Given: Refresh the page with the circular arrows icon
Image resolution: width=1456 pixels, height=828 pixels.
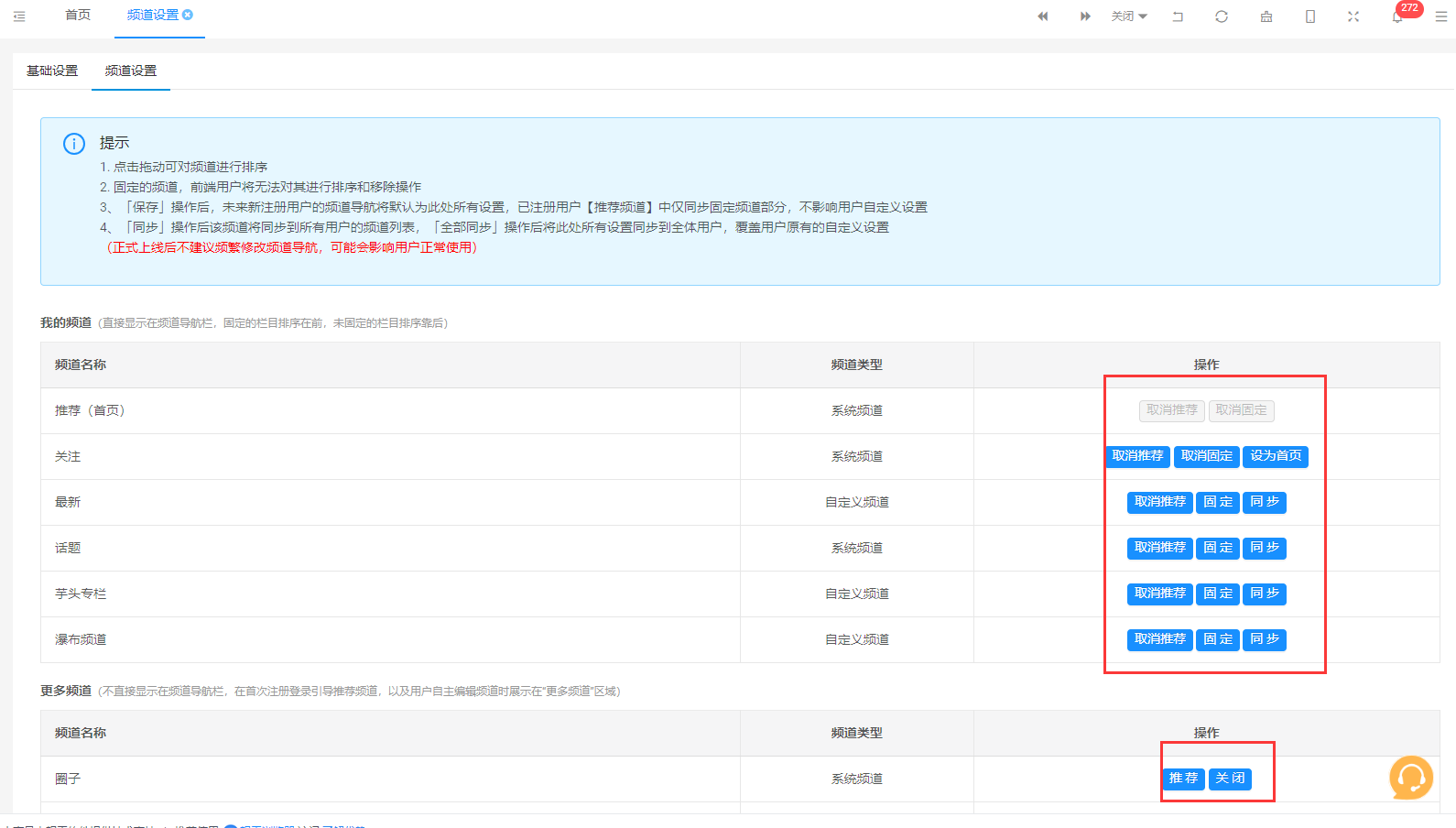Looking at the screenshot, I should click(x=1222, y=16).
